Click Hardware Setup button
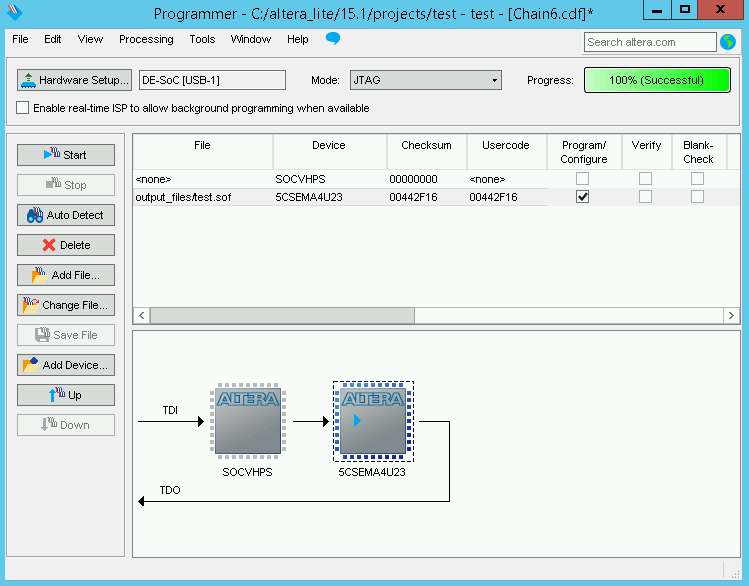Viewport: 749px width, 586px height. click(75, 80)
